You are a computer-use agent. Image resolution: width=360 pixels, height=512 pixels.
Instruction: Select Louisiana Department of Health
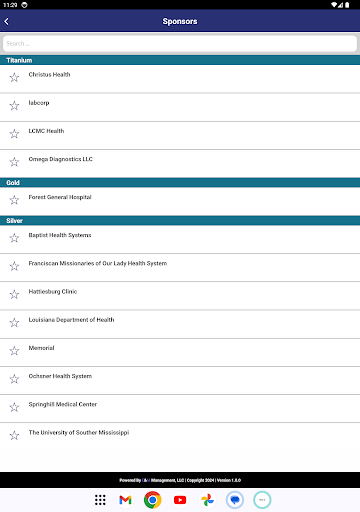tap(180, 324)
